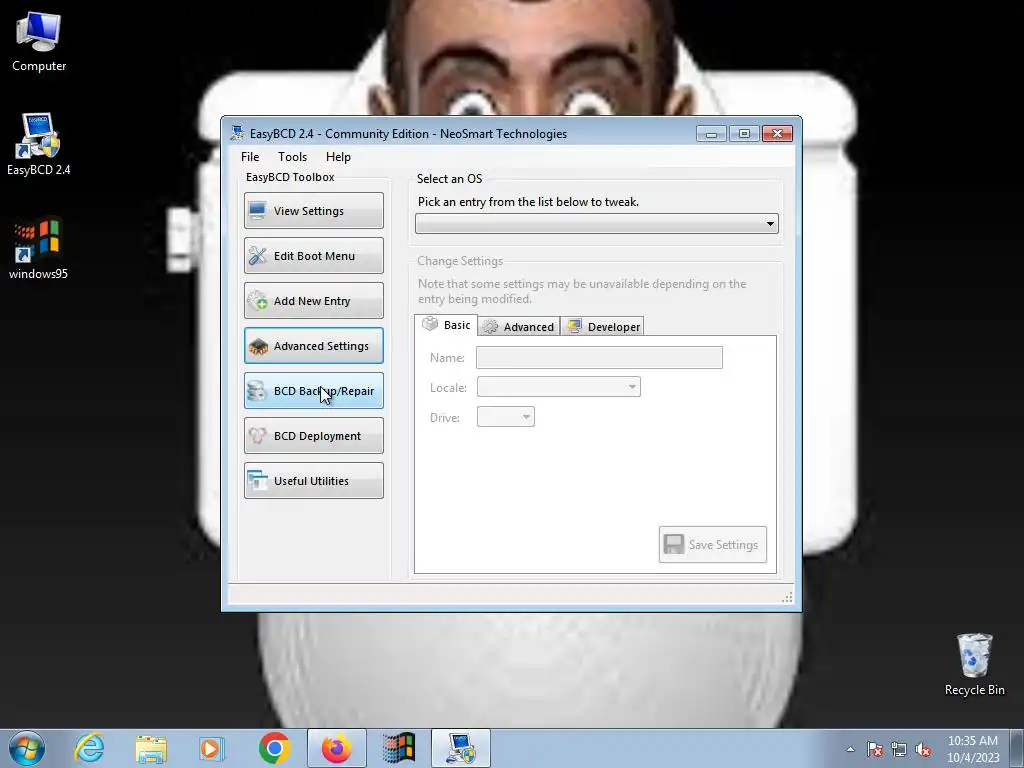Switch to Firefox in taskbar
Viewport: 1024px width, 768px height.
336,748
